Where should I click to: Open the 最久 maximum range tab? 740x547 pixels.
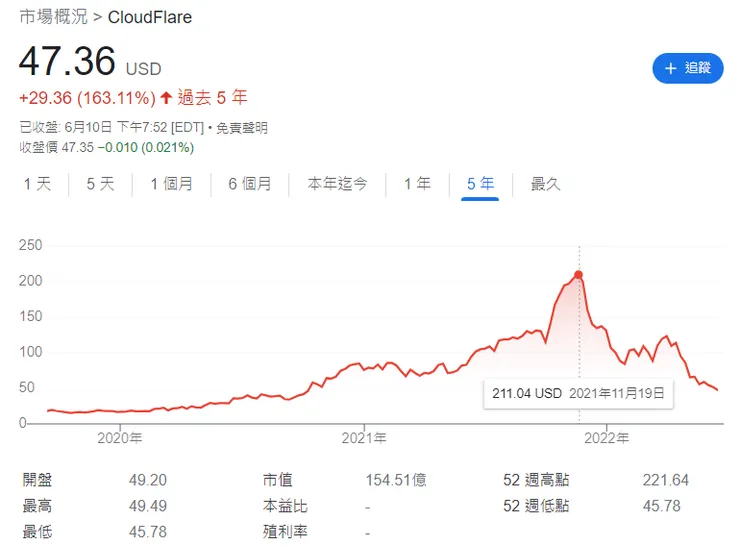coord(546,184)
